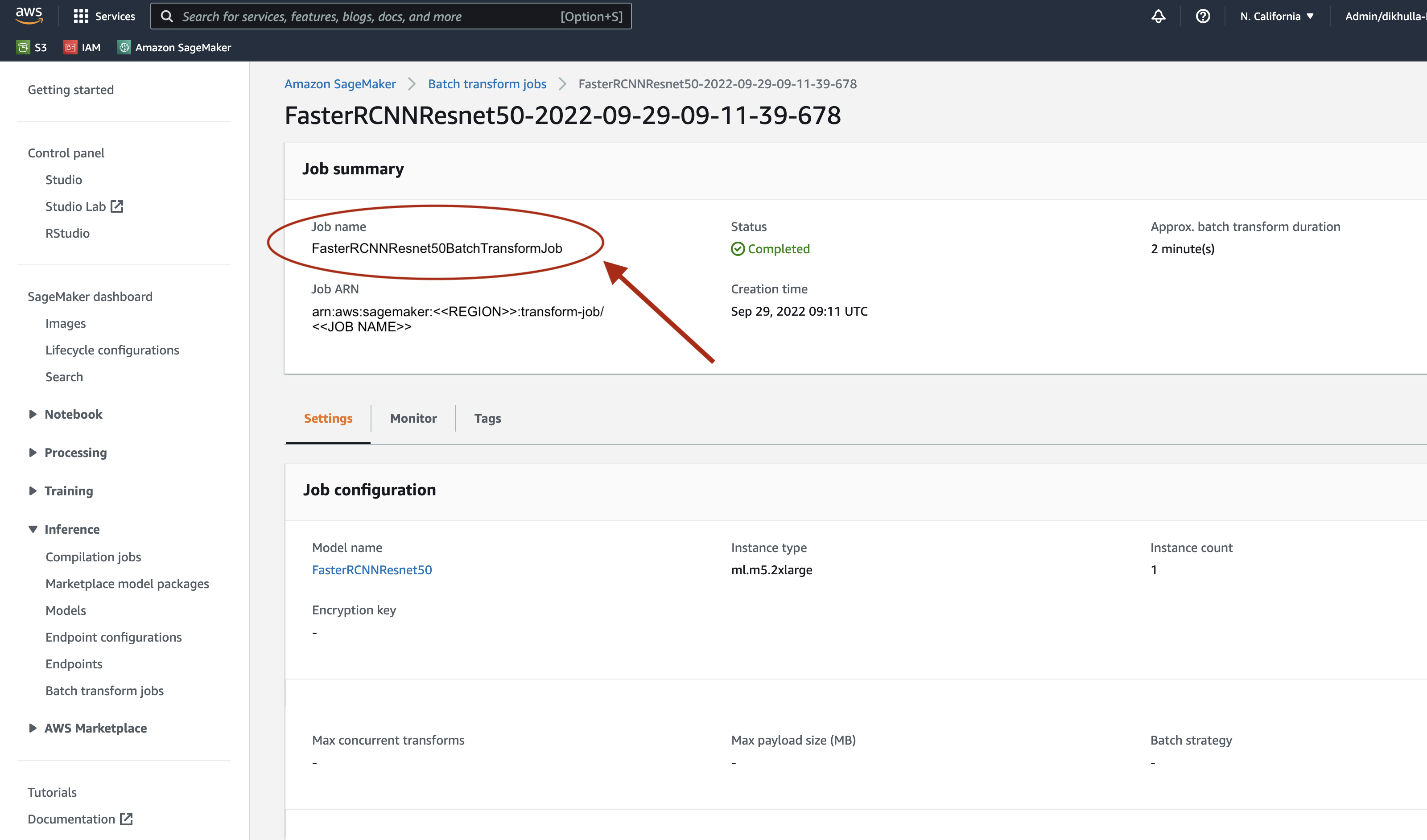The width and height of the screenshot is (1427, 840).
Task: Open the Admin account menu
Action: click(1385, 16)
